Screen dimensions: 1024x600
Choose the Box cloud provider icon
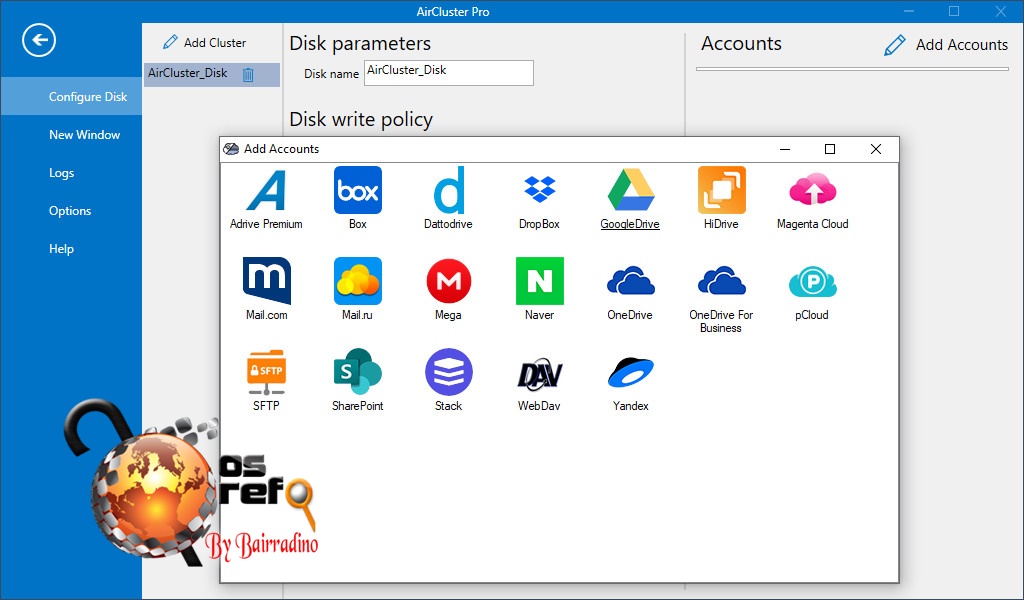[x=357, y=190]
